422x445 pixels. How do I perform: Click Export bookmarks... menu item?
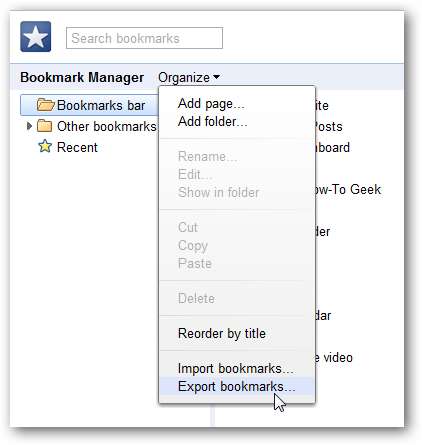pyautogui.click(x=237, y=387)
